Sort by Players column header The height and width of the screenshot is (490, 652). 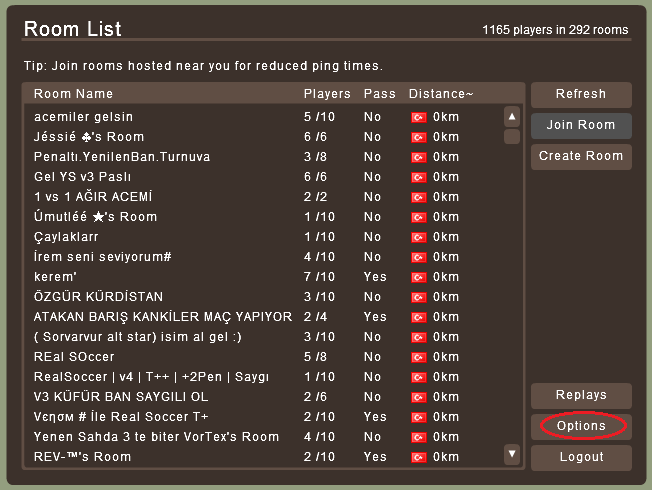click(x=327, y=94)
